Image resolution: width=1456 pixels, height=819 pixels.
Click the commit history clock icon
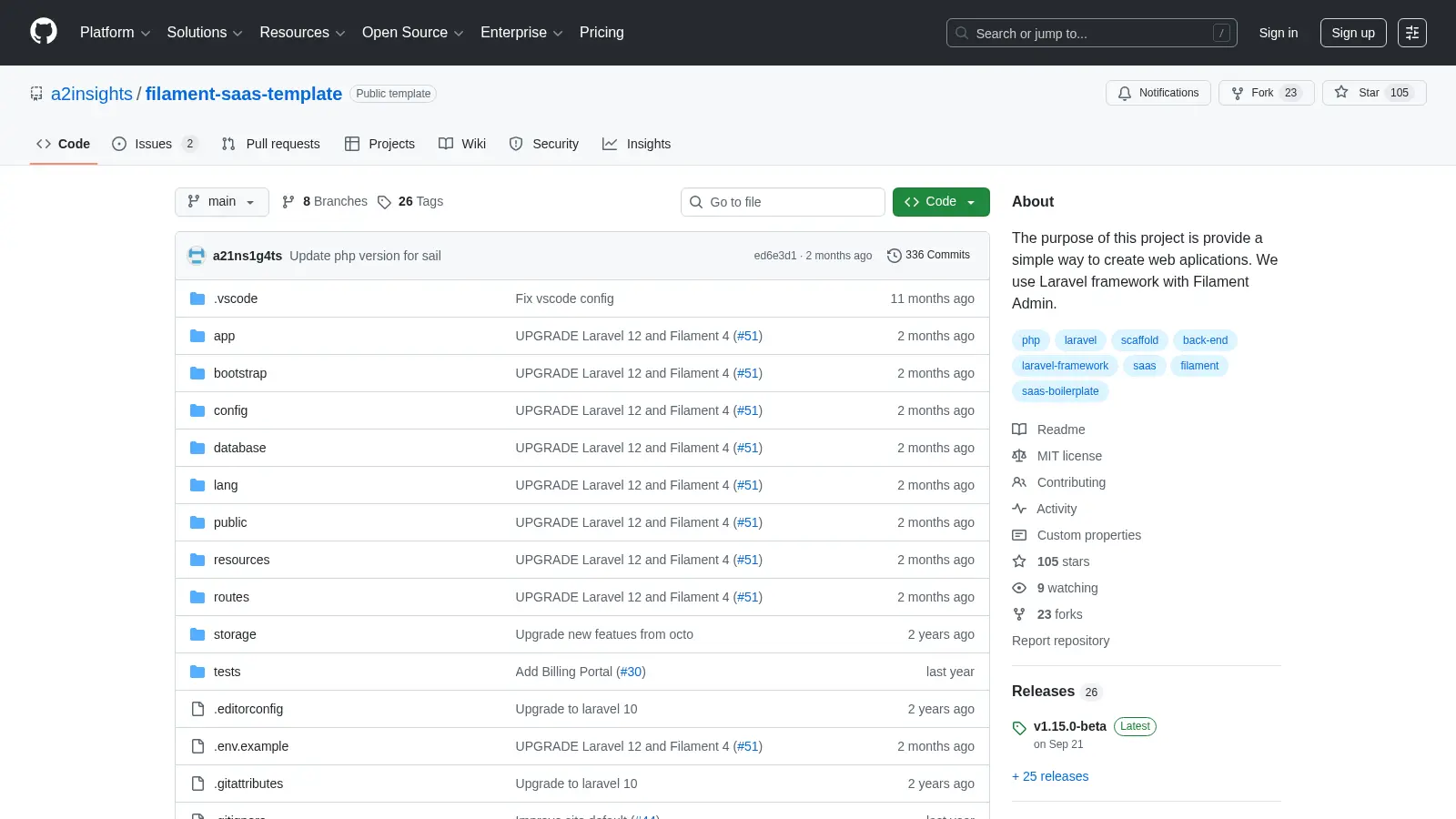click(x=895, y=256)
